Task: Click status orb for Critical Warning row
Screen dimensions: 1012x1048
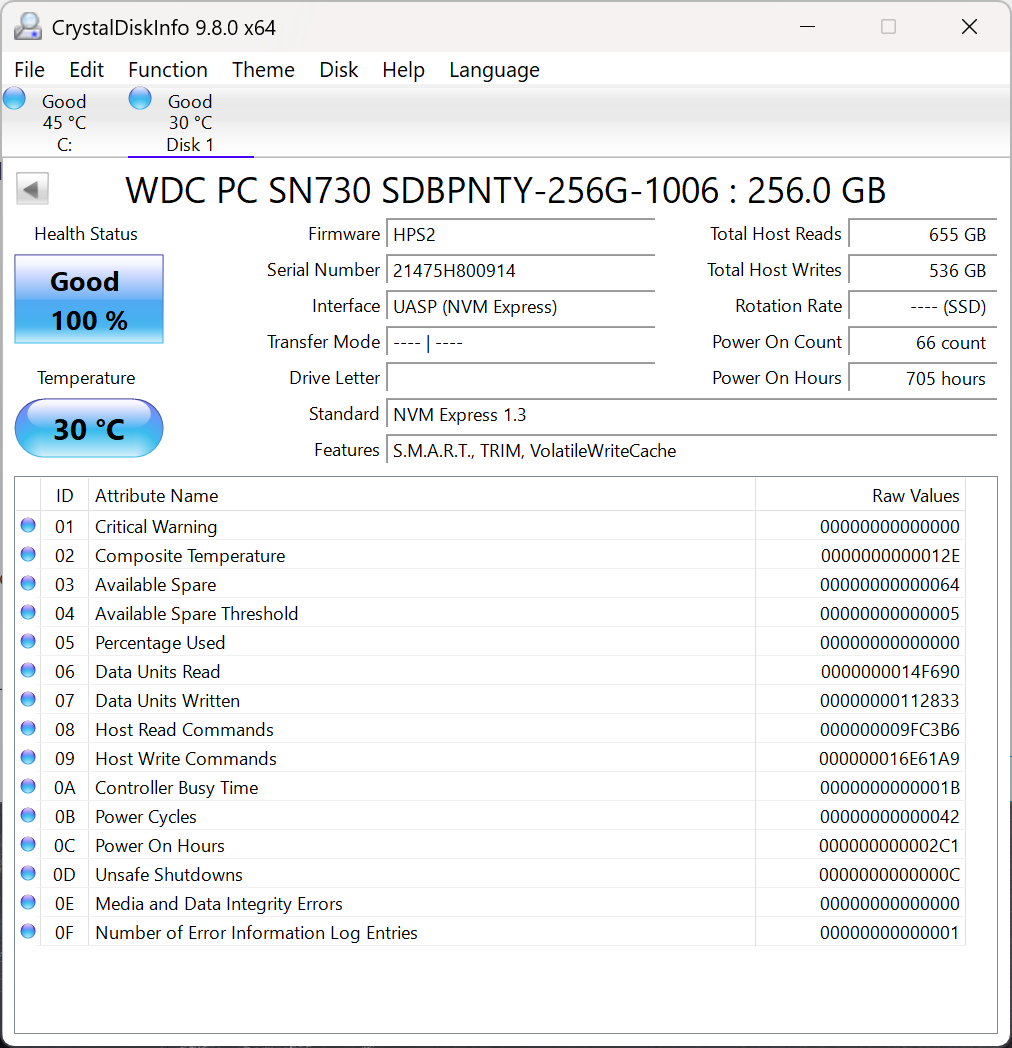Action: coord(28,525)
